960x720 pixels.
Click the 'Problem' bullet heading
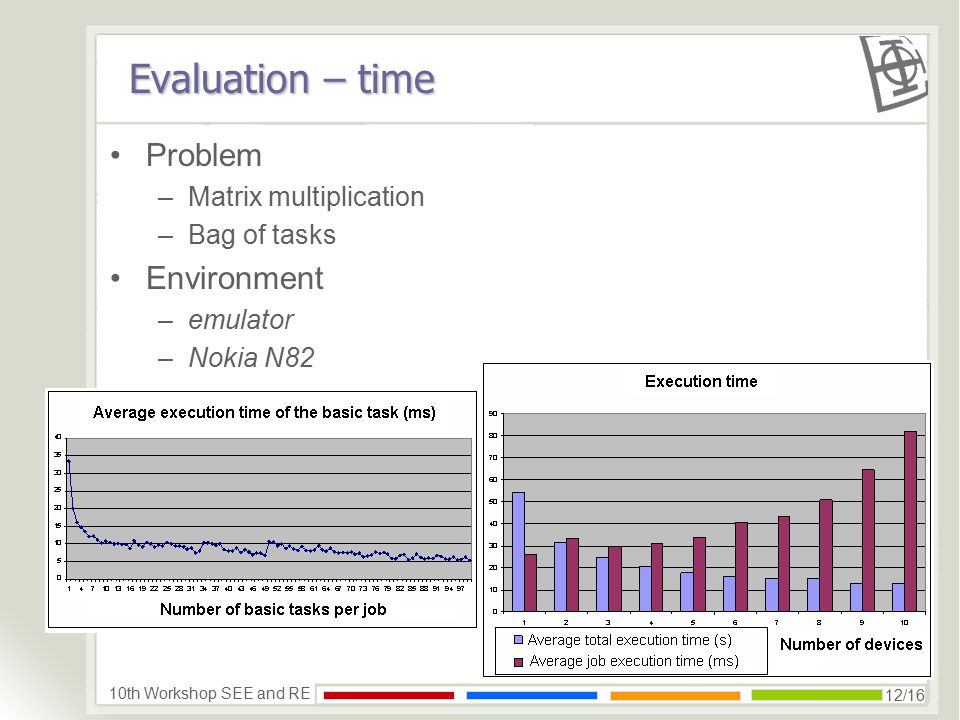tap(204, 155)
